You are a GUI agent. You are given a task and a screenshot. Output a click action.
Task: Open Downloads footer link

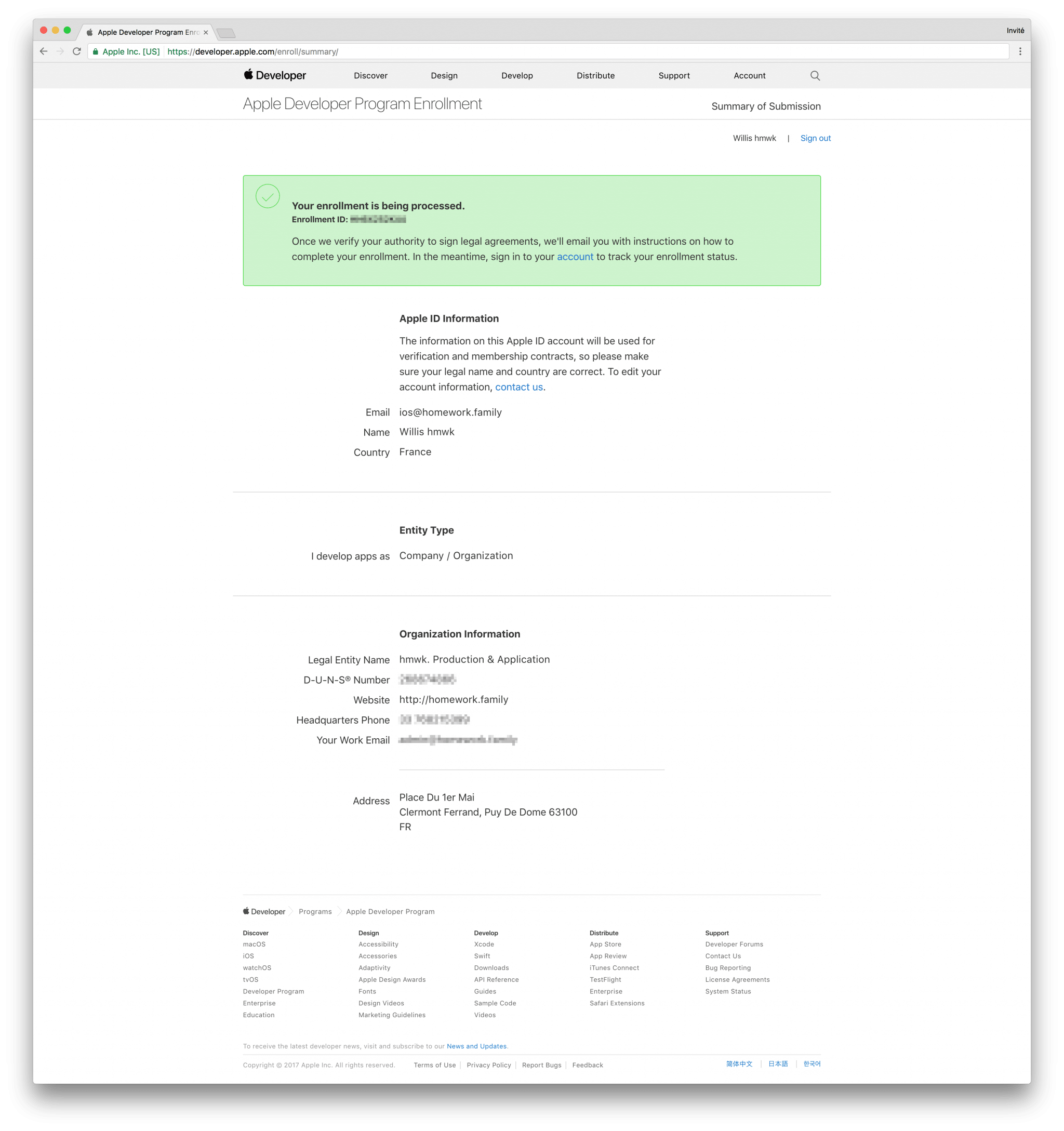coord(491,967)
